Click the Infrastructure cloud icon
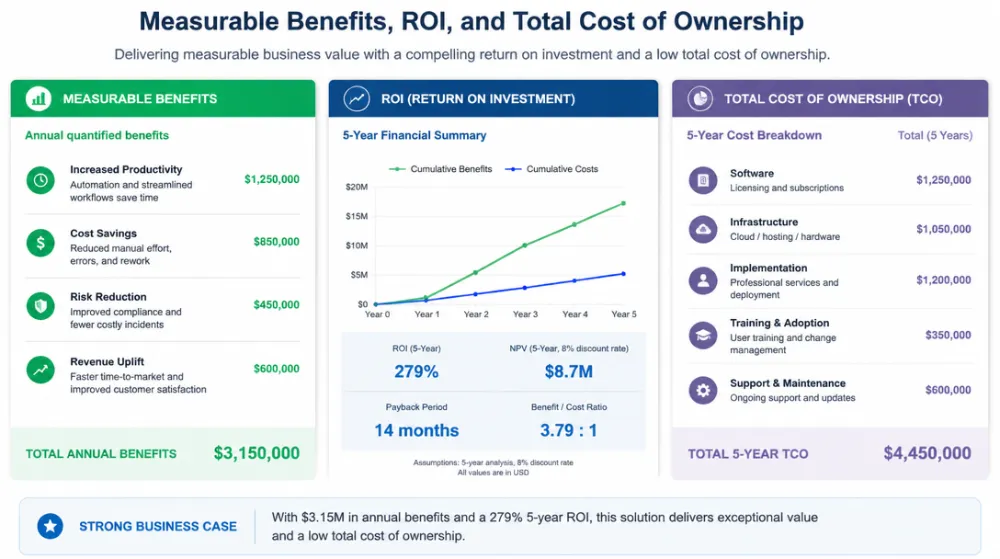 [703, 229]
